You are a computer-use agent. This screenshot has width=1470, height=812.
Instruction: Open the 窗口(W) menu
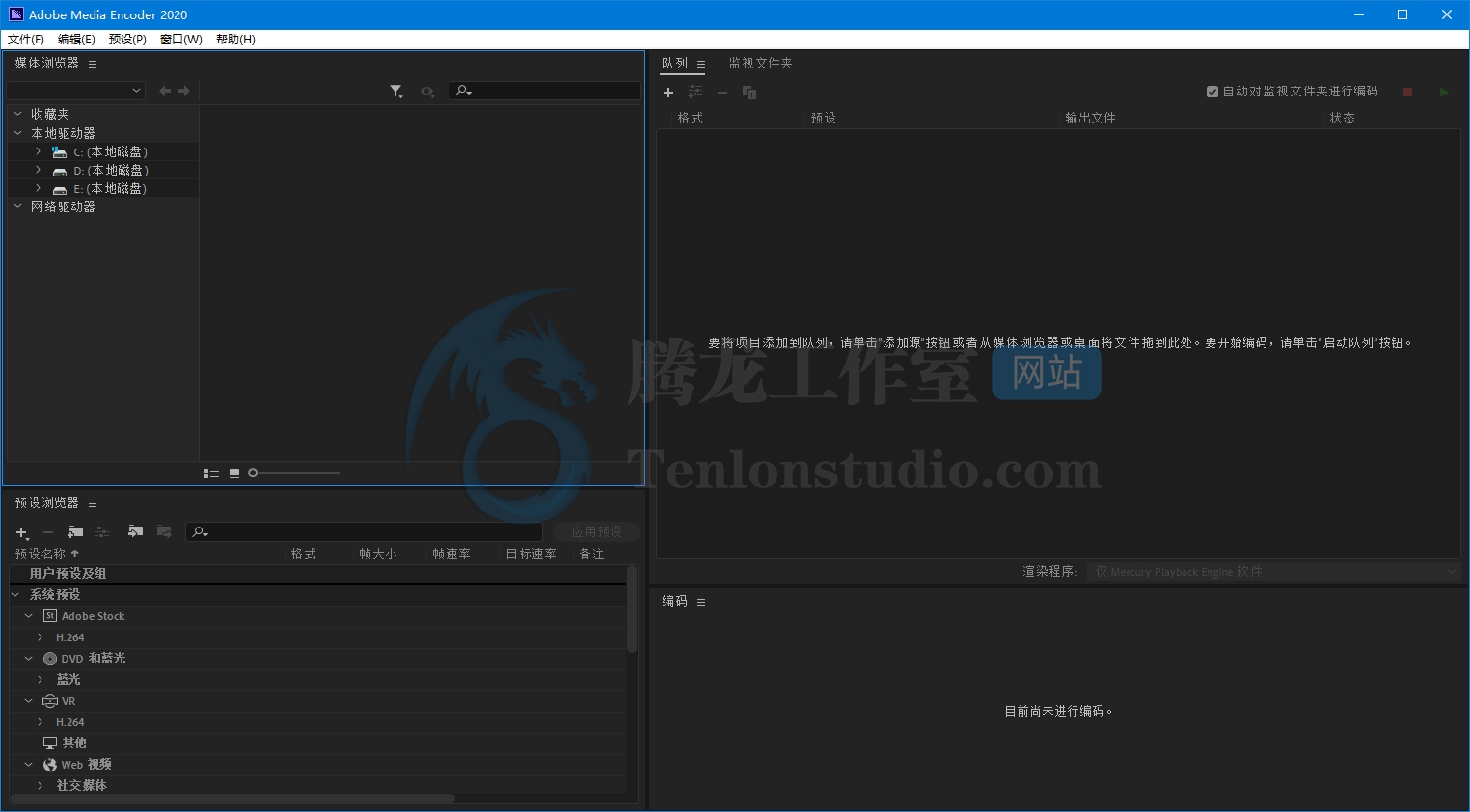[x=181, y=40]
